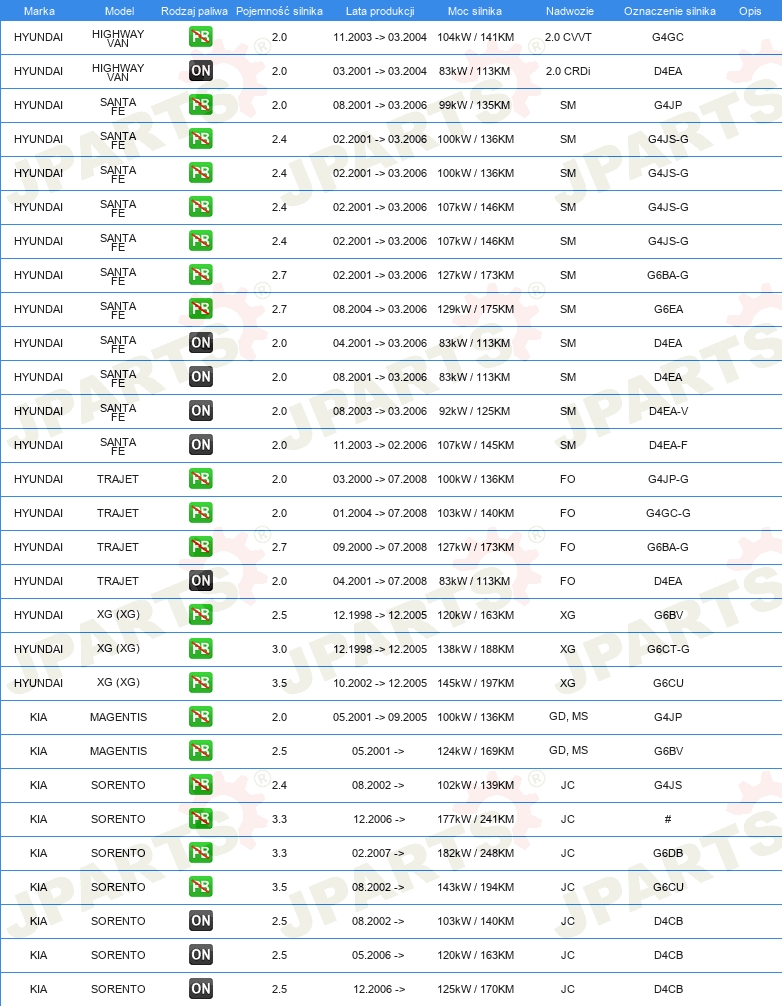Click the '182kW / 248KM' power cell
The width and height of the screenshot is (782, 1006).
click(475, 853)
